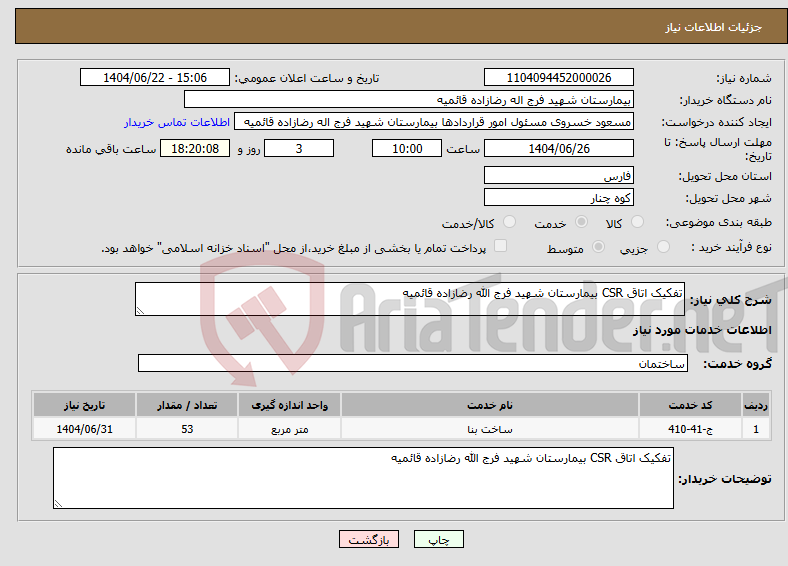Click the نام دستگاه خریدار label
The image size is (788, 566).
point(726,101)
